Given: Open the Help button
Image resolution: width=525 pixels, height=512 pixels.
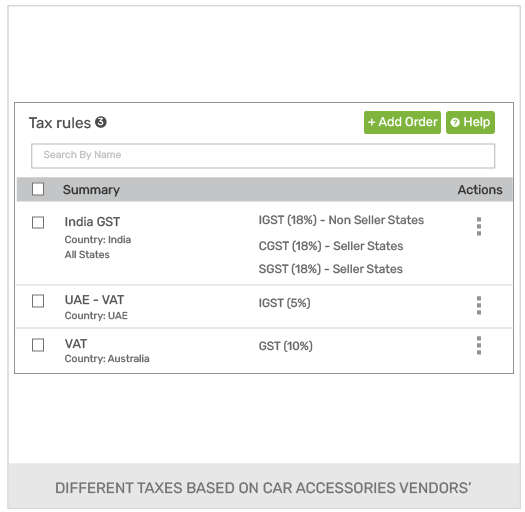Looking at the screenshot, I should pos(470,122).
